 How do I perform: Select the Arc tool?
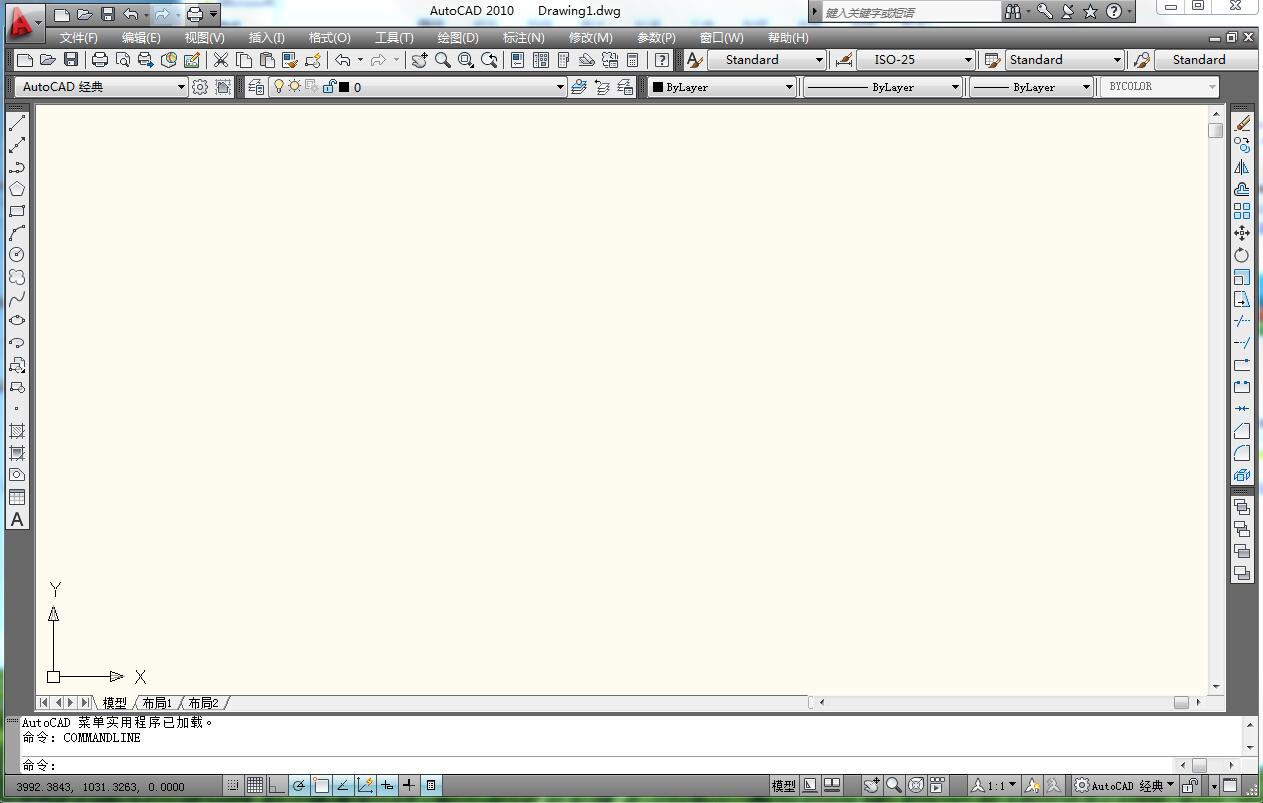point(17,233)
